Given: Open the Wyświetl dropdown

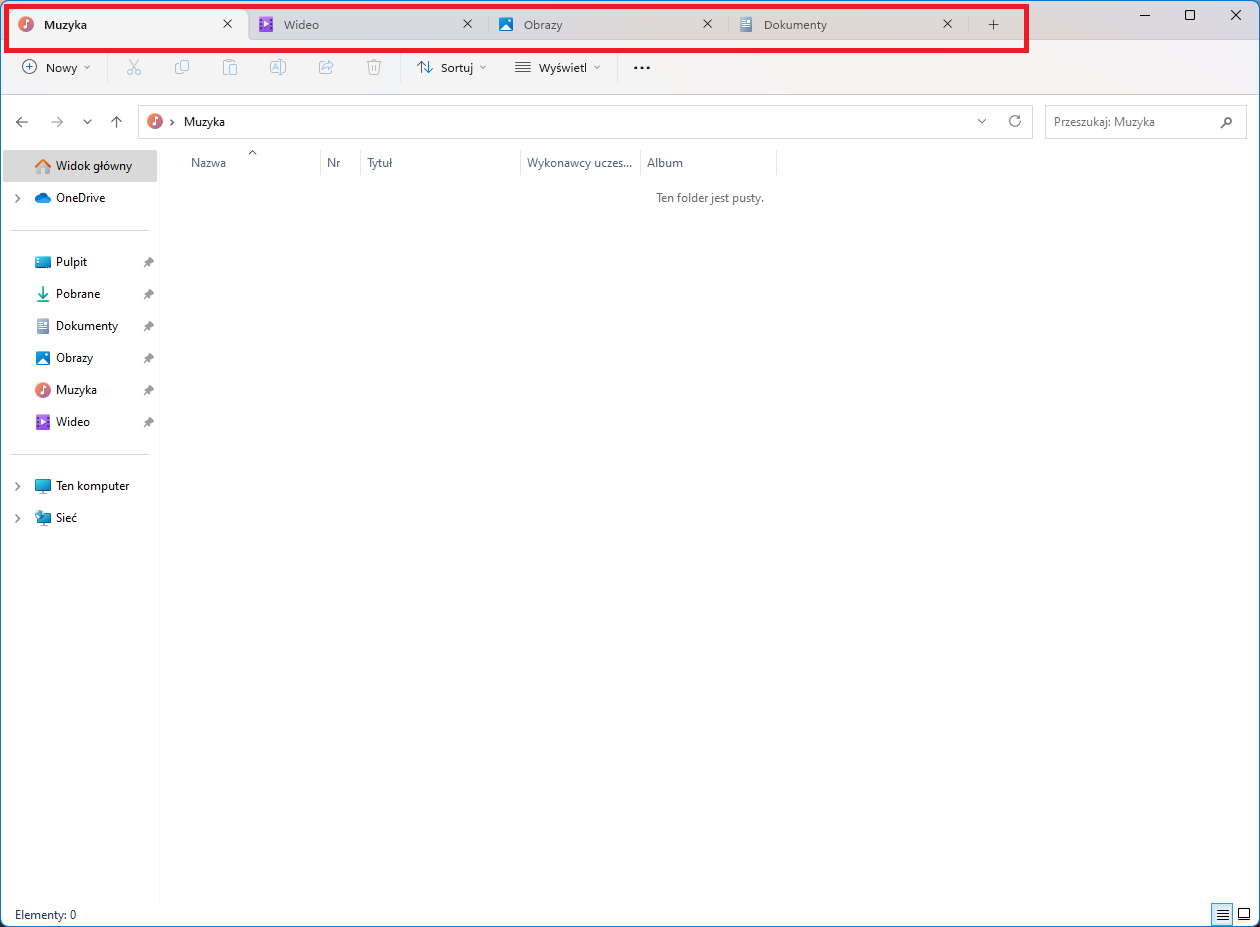Looking at the screenshot, I should [x=557, y=67].
